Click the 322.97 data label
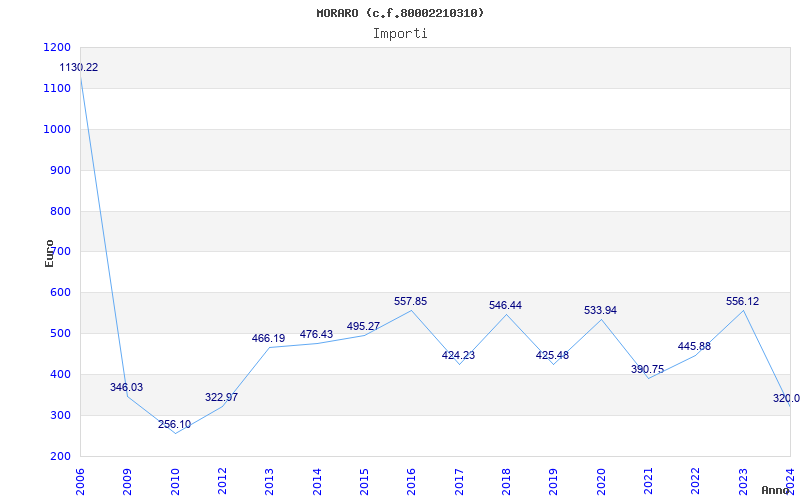Screen dimensions: 800x500 [x=221, y=397]
